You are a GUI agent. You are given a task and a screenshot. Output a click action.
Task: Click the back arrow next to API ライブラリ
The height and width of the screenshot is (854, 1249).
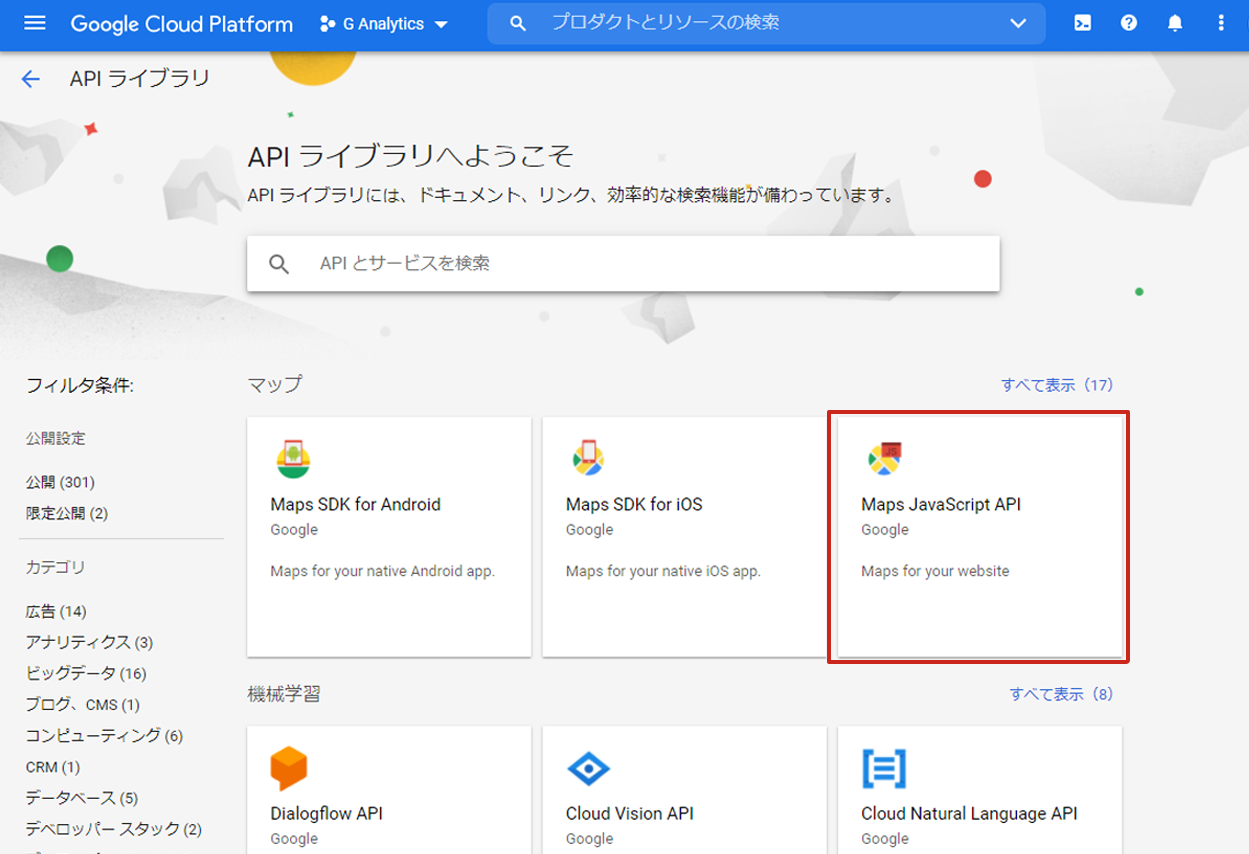[31, 79]
